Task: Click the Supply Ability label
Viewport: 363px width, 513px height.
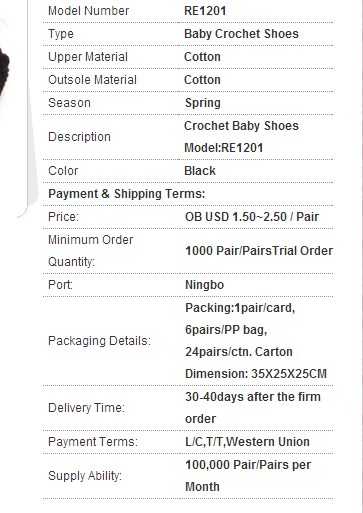Action: [85, 476]
